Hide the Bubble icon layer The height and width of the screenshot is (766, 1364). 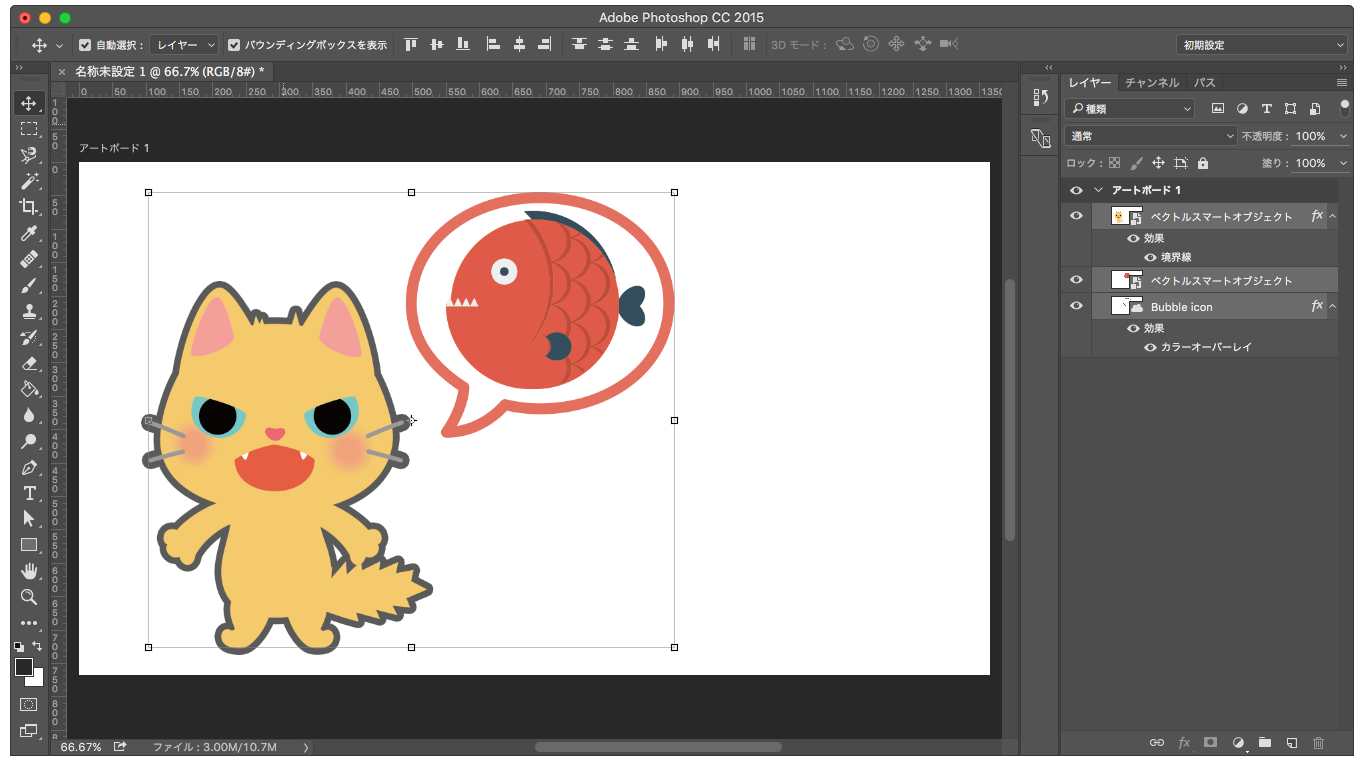(1076, 306)
